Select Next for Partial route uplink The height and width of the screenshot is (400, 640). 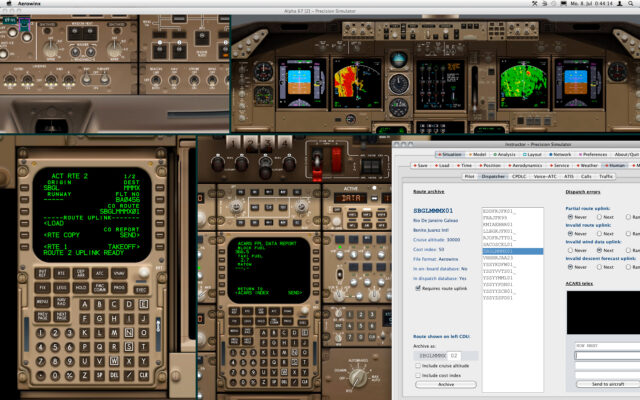click(599, 217)
